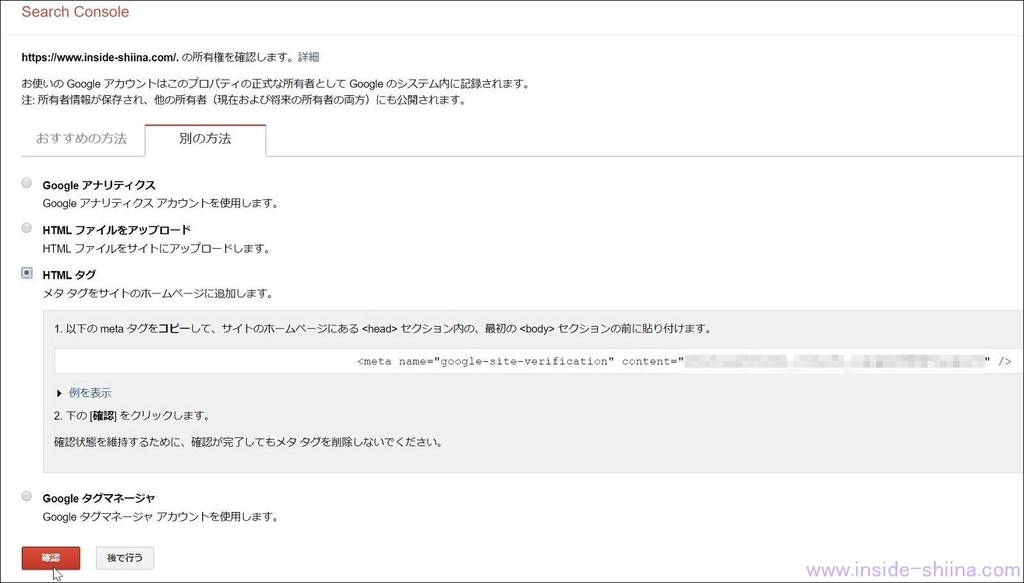Click the 後で行う button
1024x583 pixels.
[125, 558]
